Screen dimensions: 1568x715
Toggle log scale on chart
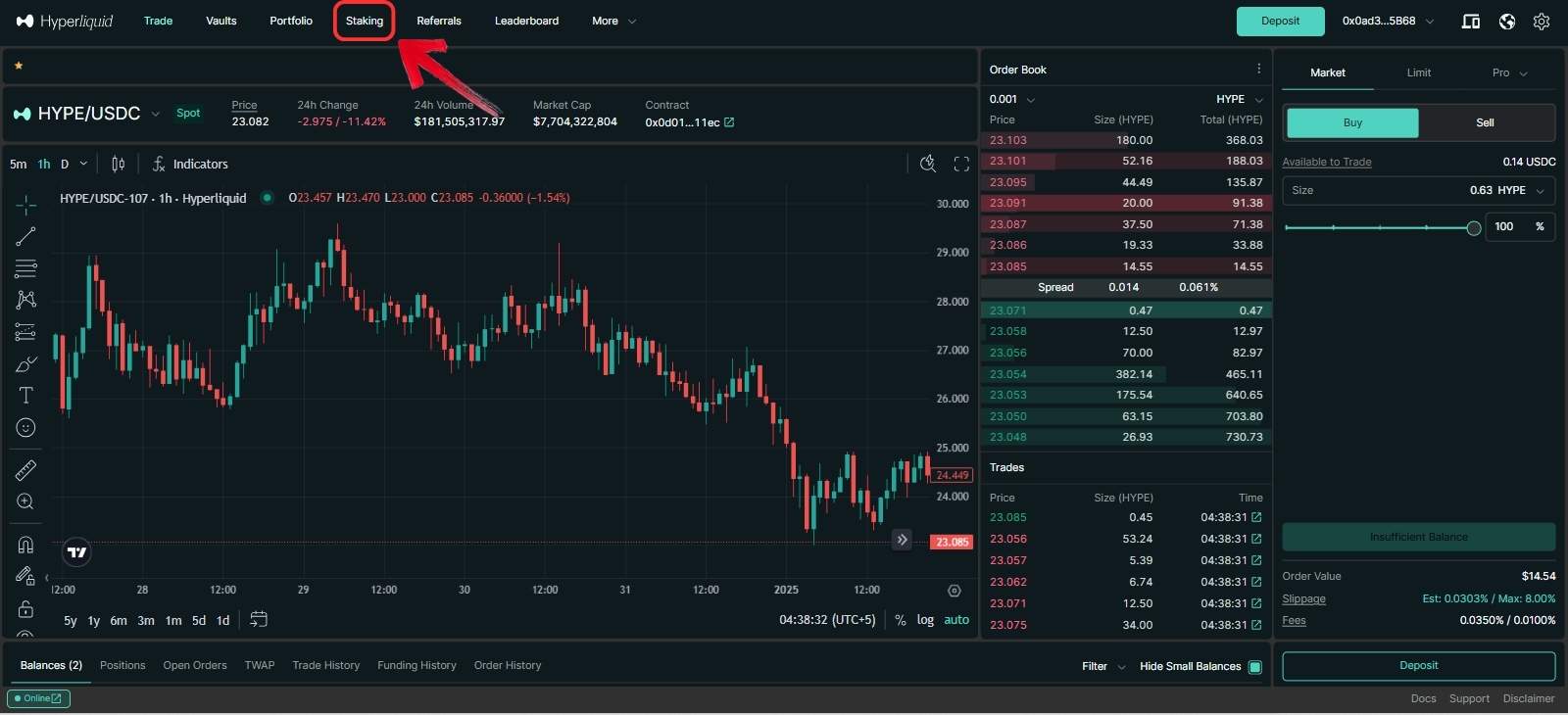(925, 620)
